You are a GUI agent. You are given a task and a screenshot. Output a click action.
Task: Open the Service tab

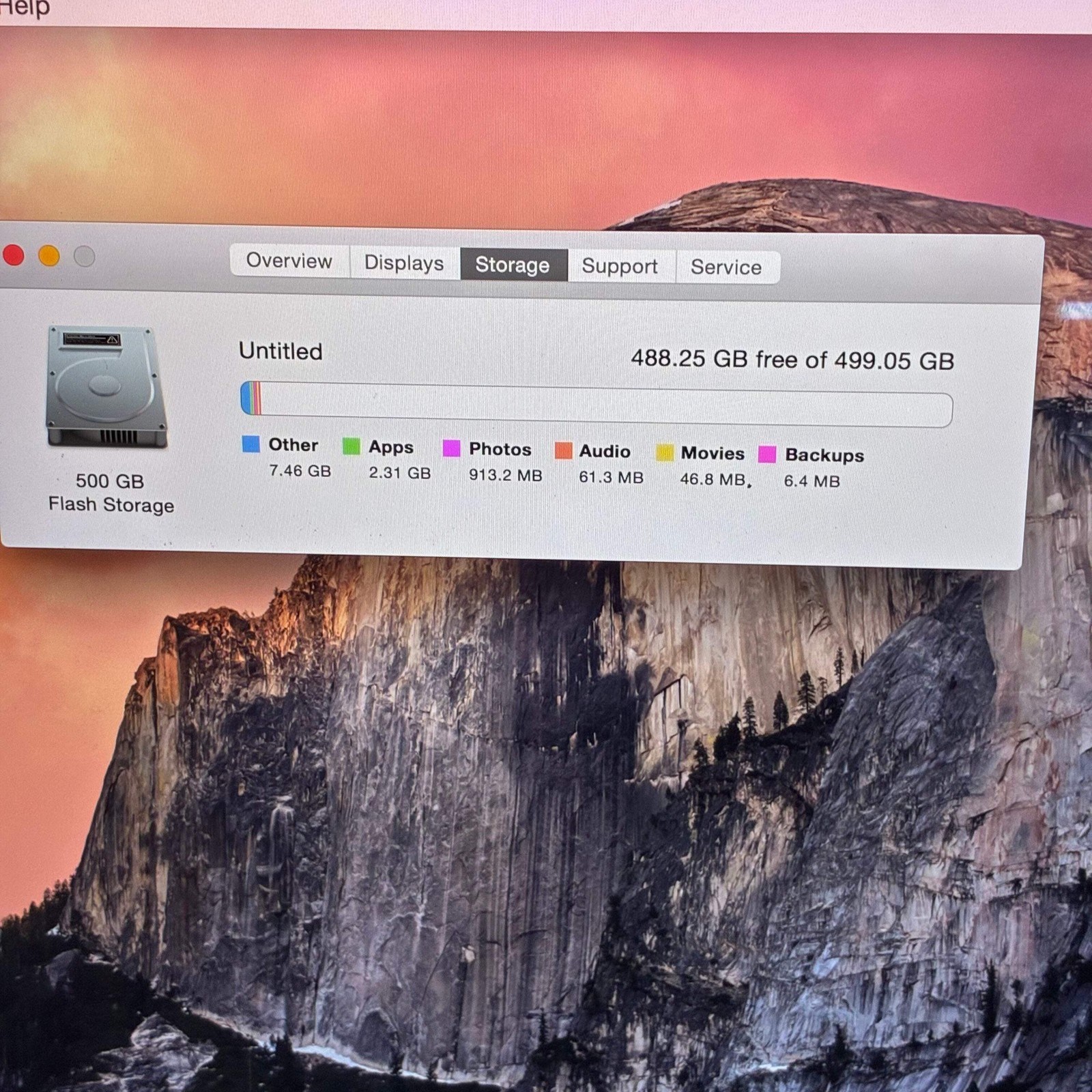click(x=726, y=268)
